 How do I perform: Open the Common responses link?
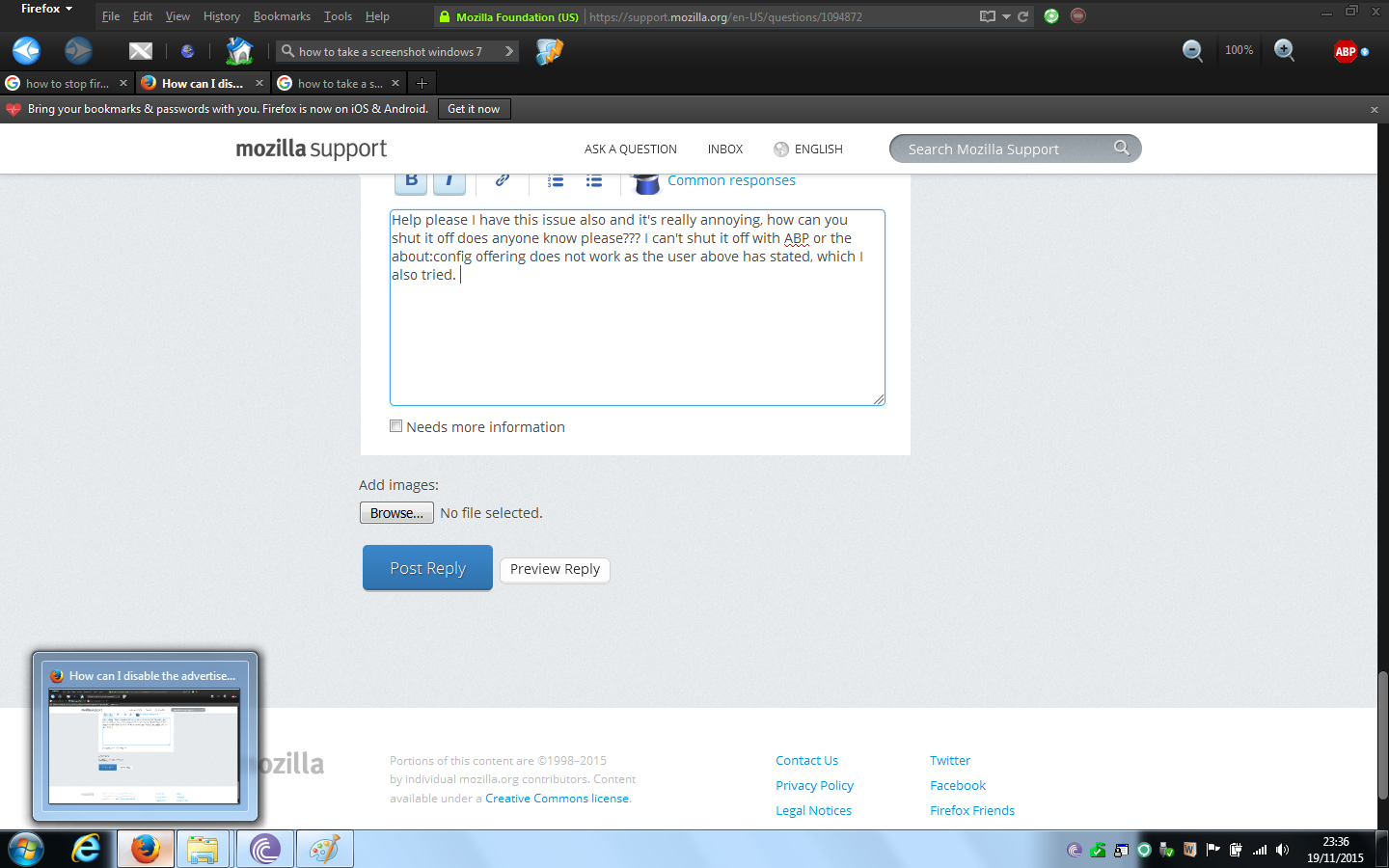coord(731,180)
